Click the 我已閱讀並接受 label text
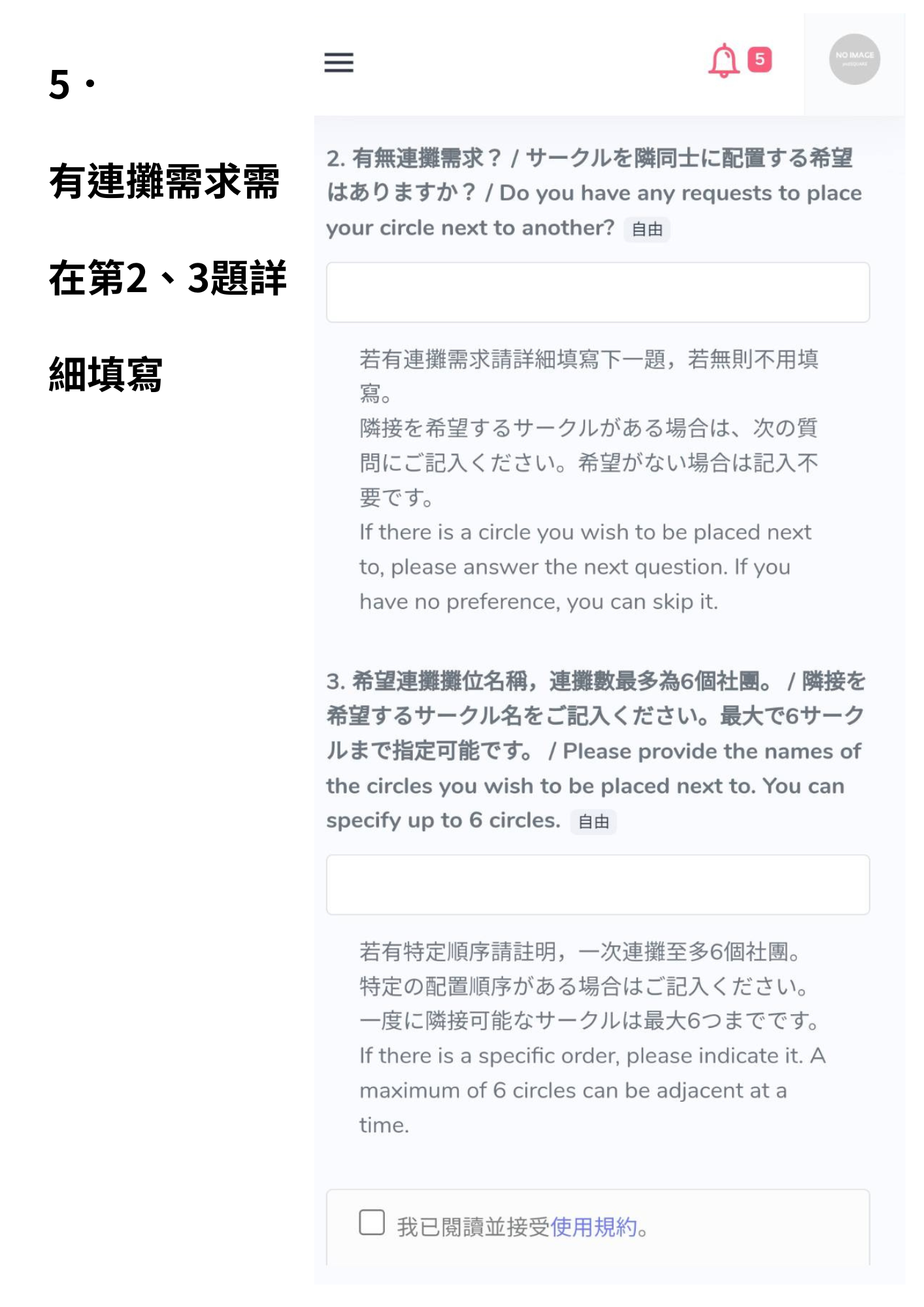Screen dimensions: 924x1307 (473, 1227)
